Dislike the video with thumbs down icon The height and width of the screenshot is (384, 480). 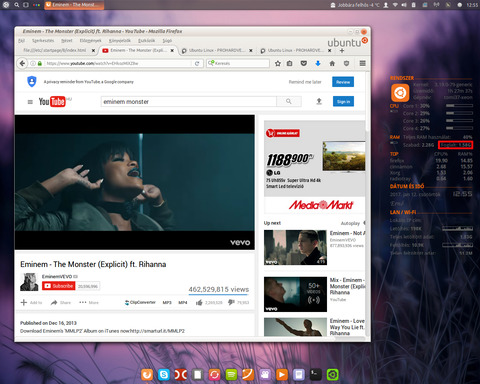click(231, 302)
